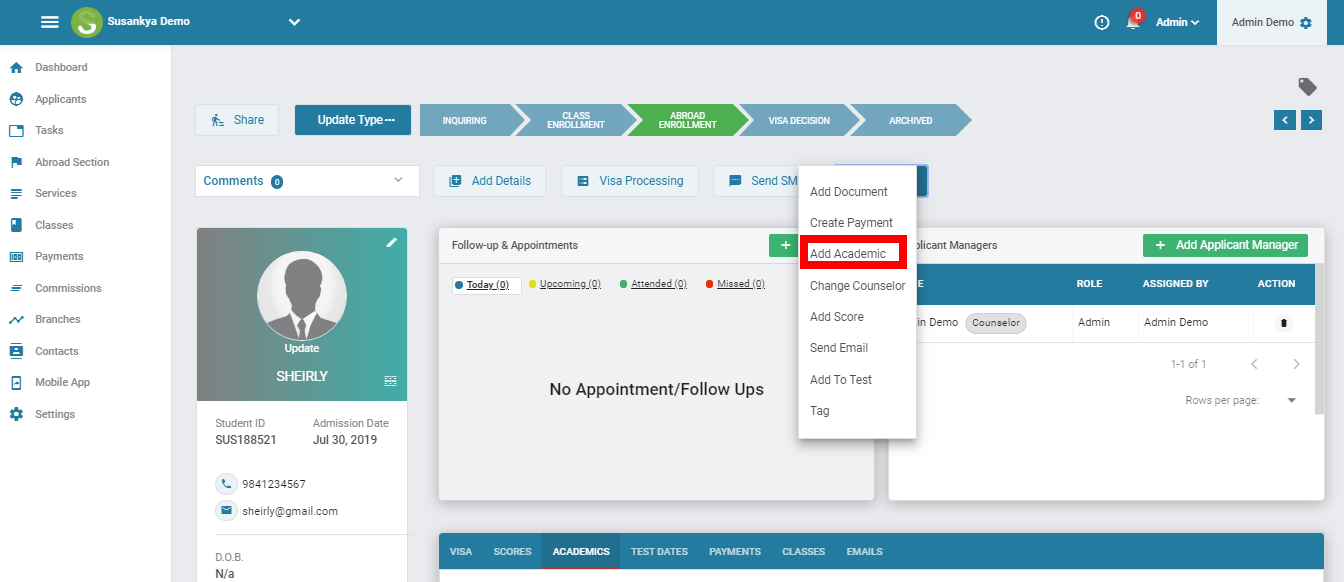Click the Share button
Image resolution: width=1344 pixels, height=582 pixels.
click(236, 119)
